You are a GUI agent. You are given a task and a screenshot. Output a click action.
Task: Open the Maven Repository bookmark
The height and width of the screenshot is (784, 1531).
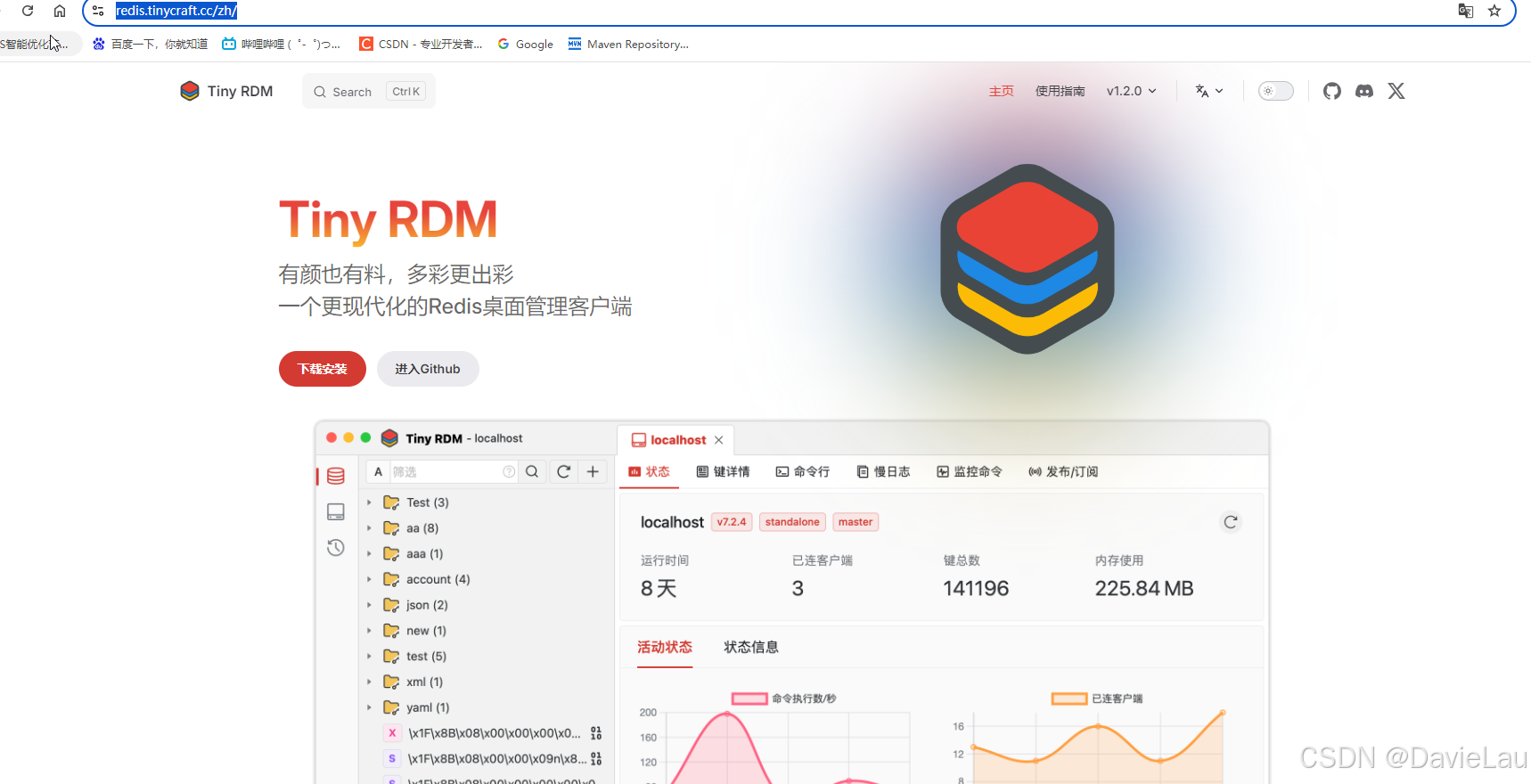click(628, 44)
